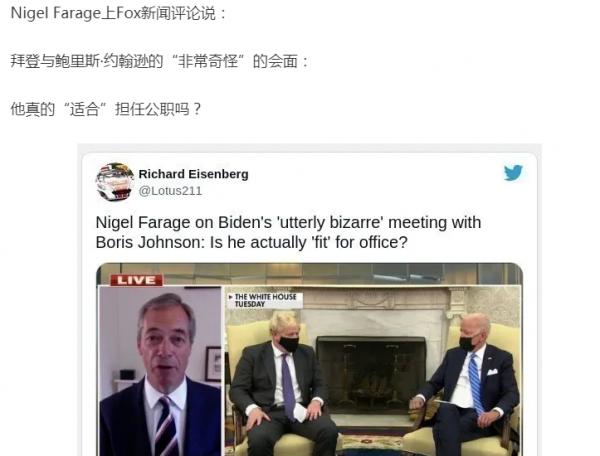Click the Nigel Farage video inset
Image resolution: width=600 pixels, height=456 pixels.
point(160,371)
